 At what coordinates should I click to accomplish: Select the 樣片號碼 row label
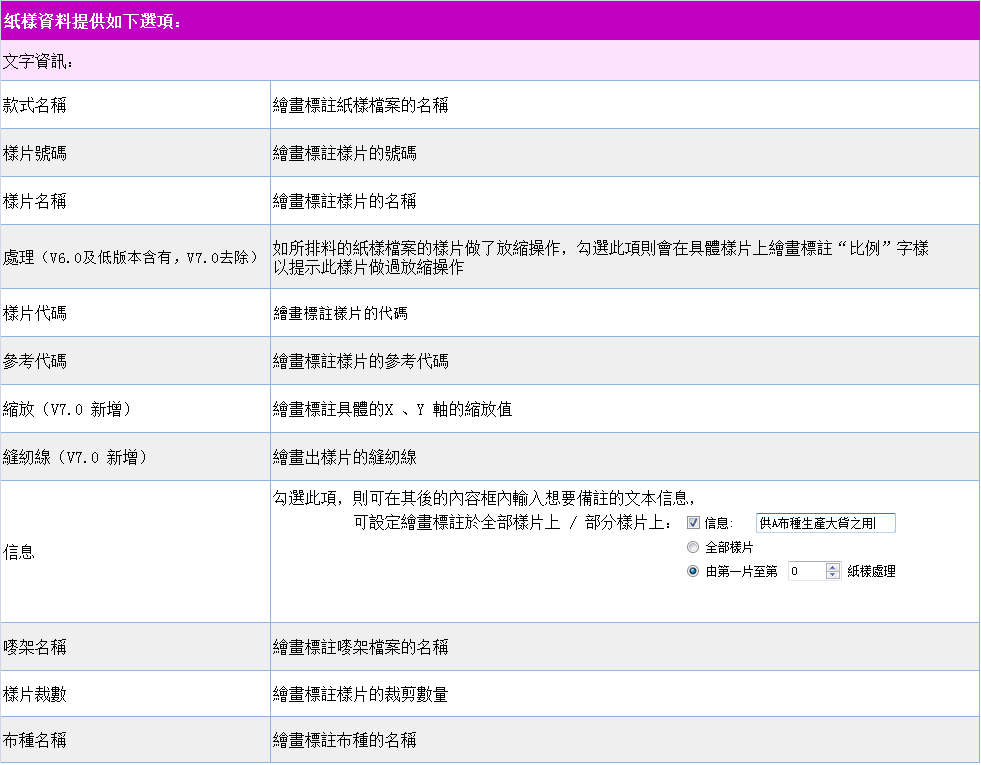35,153
